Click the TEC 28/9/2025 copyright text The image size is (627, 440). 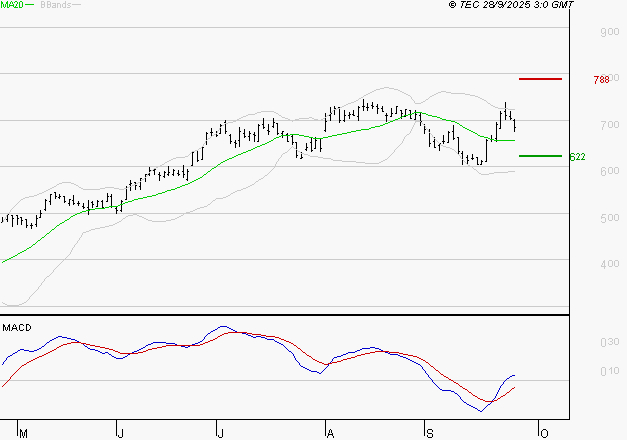[x=511, y=5]
